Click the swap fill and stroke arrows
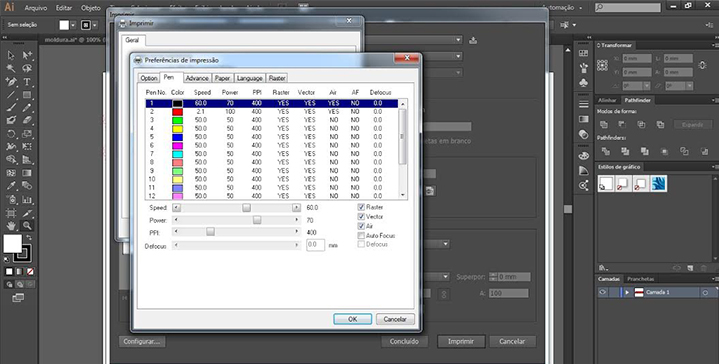The image size is (719, 364). point(29,237)
